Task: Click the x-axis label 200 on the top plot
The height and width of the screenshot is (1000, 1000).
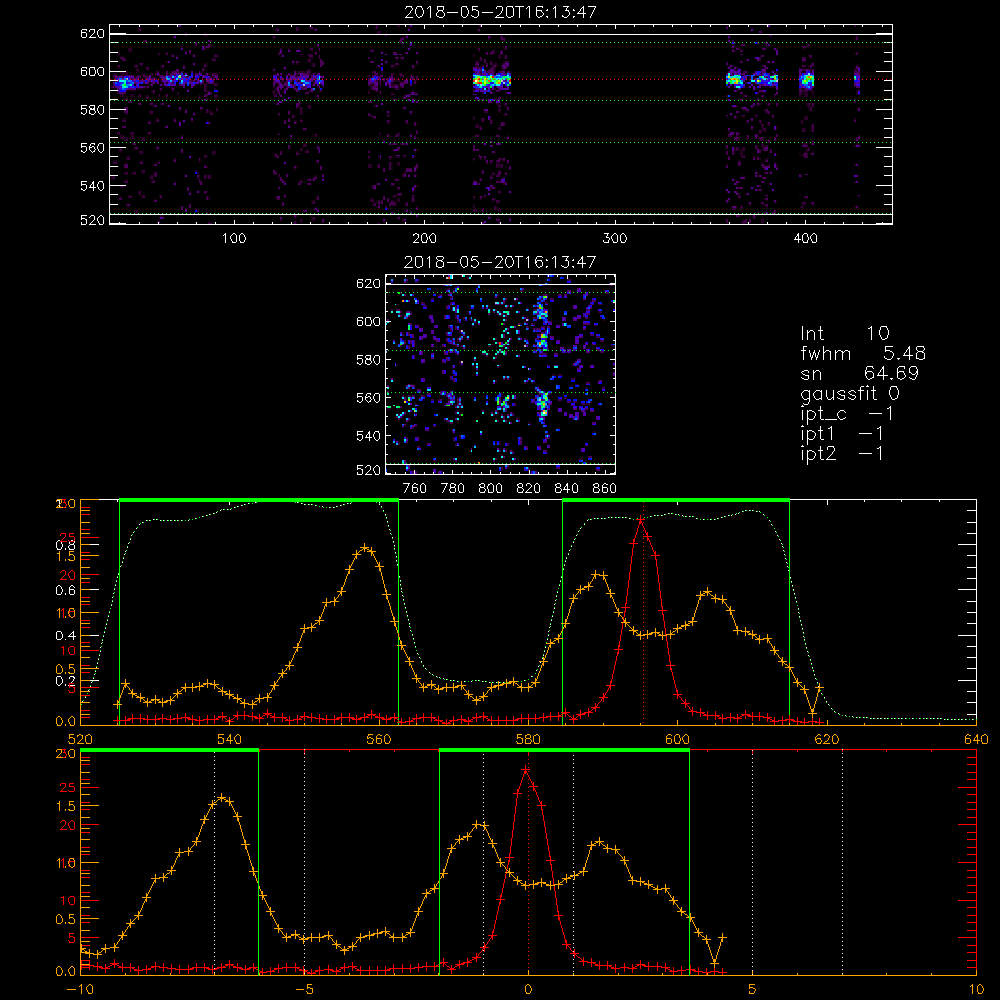Action: [x=424, y=239]
